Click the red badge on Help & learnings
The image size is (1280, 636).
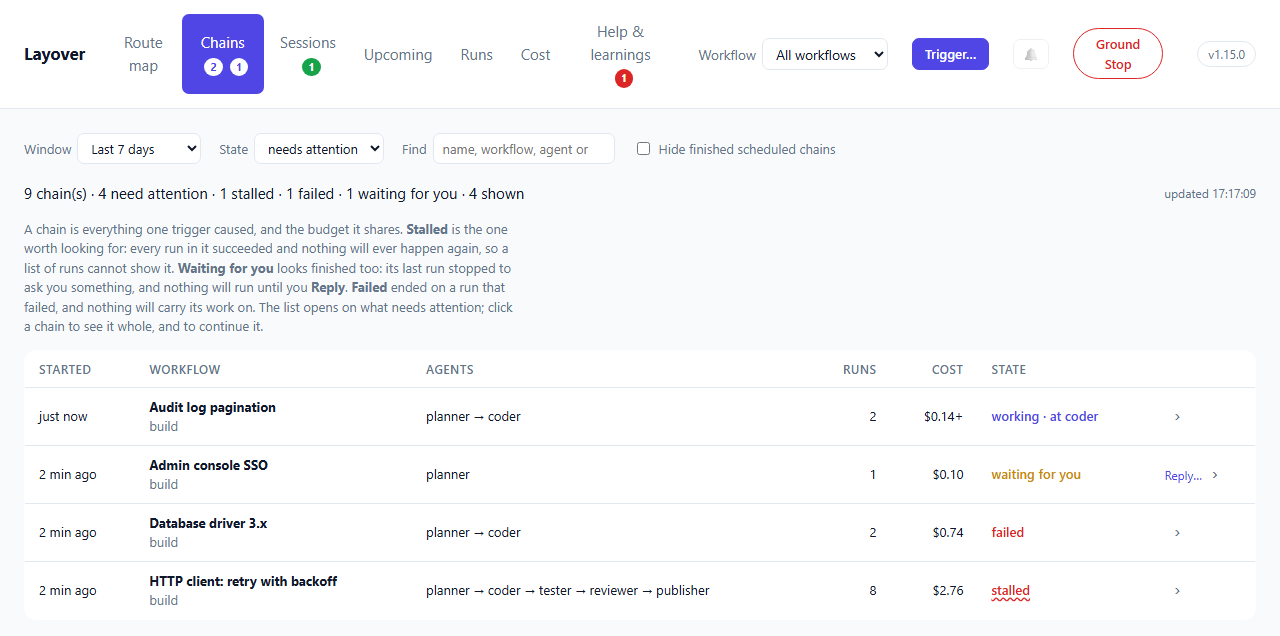click(x=624, y=78)
